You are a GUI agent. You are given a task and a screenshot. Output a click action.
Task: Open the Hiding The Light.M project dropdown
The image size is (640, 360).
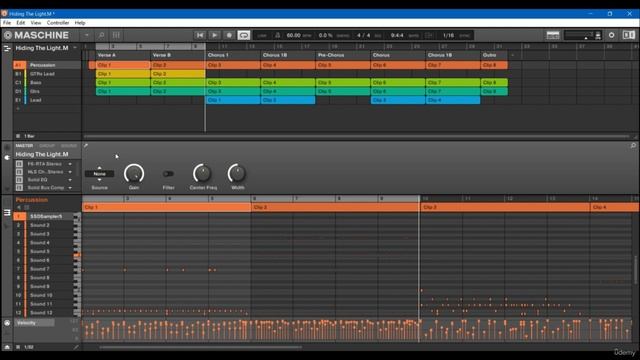click(x=75, y=48)
